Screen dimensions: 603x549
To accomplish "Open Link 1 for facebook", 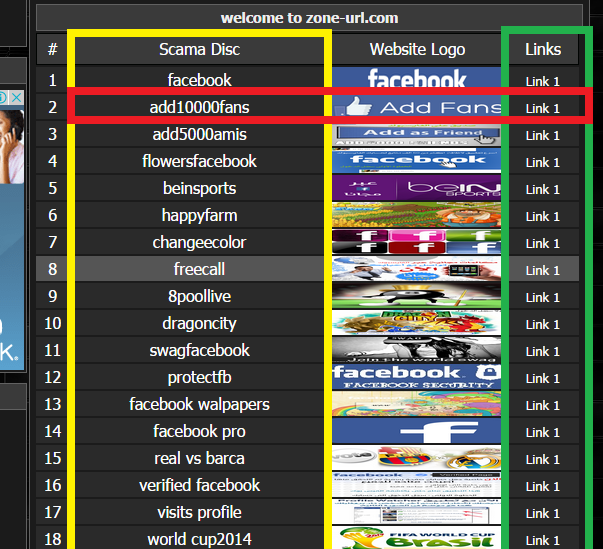I will (x=543, y=81).
